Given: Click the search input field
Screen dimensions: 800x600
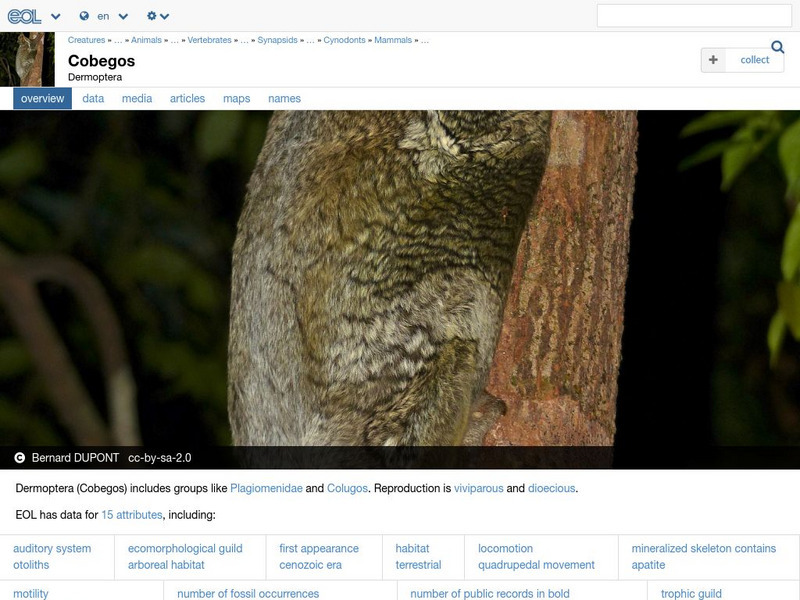Looking at the screenshot, I should 695,16.
